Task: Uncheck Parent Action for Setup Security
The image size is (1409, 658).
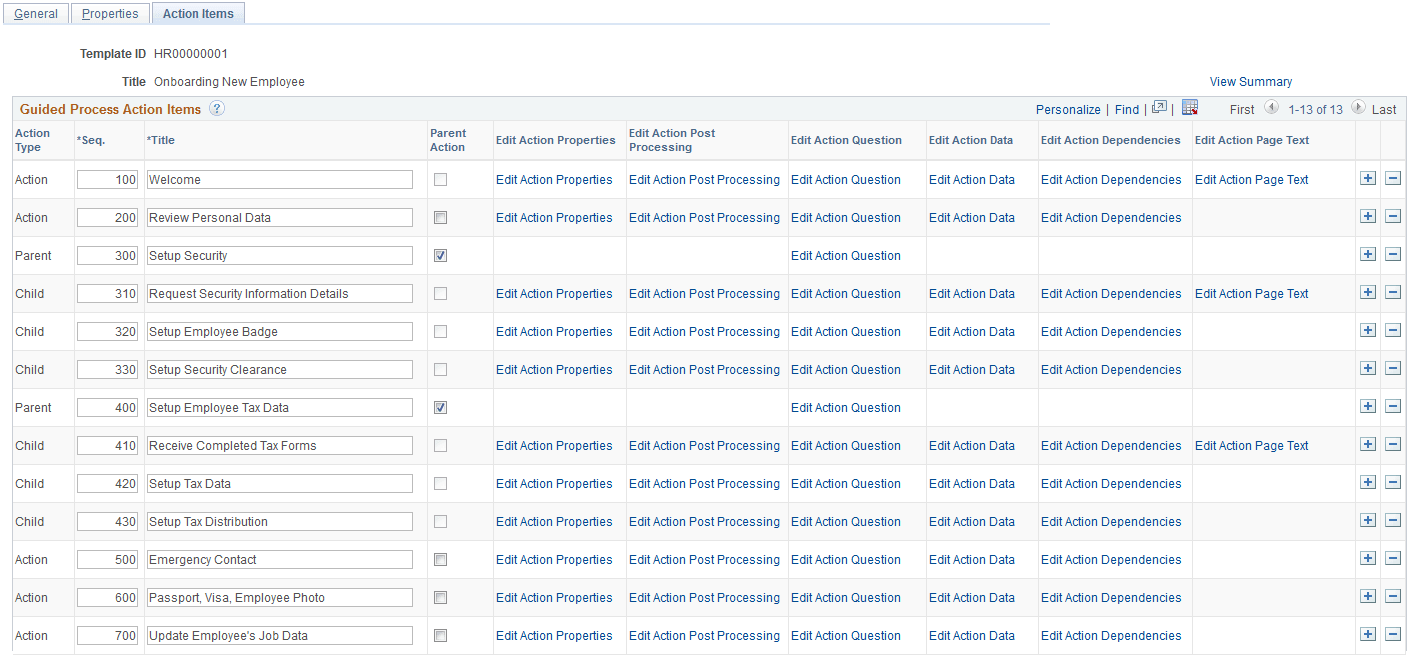Action: point(441,254)
